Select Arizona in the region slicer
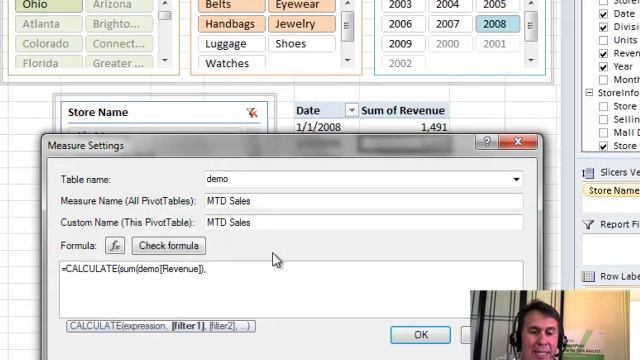640x360 pixels. click(x=119, y=5)
